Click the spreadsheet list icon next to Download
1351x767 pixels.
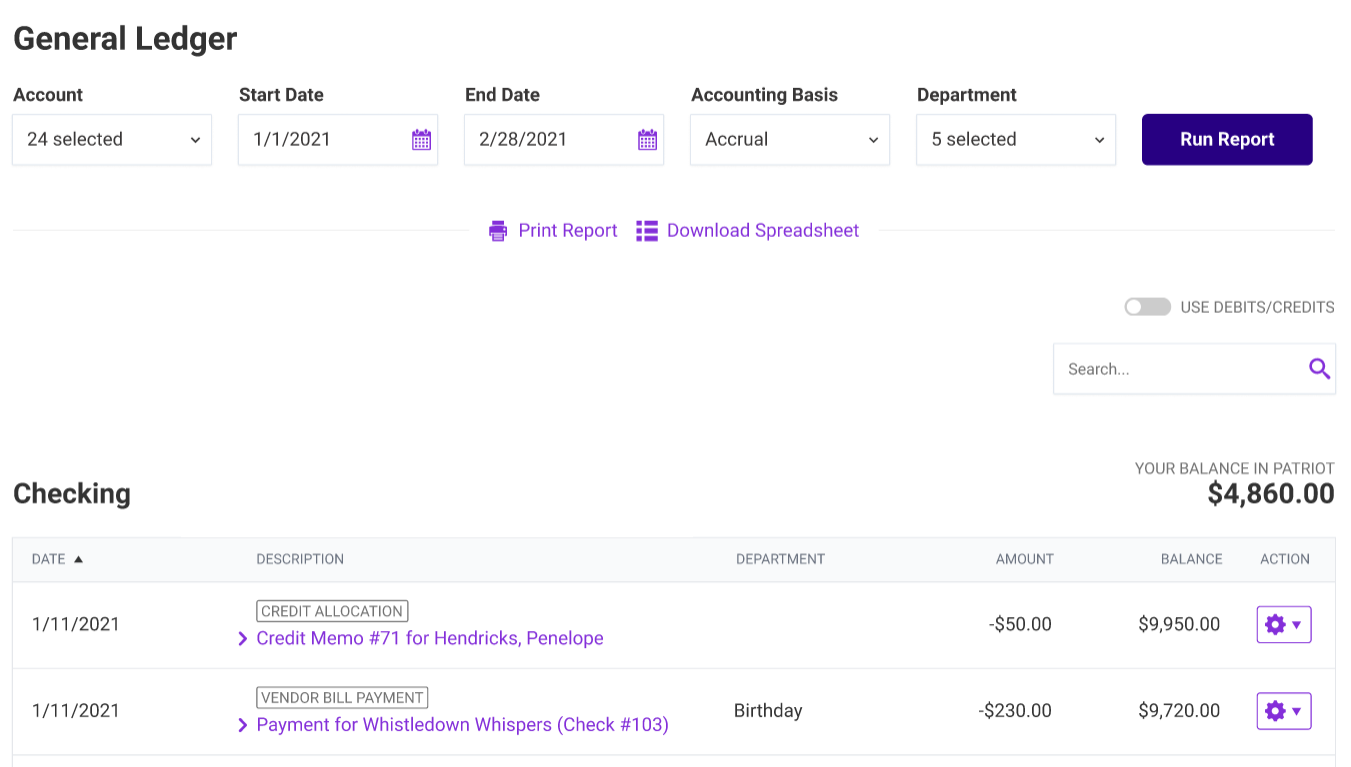point(647,231)
